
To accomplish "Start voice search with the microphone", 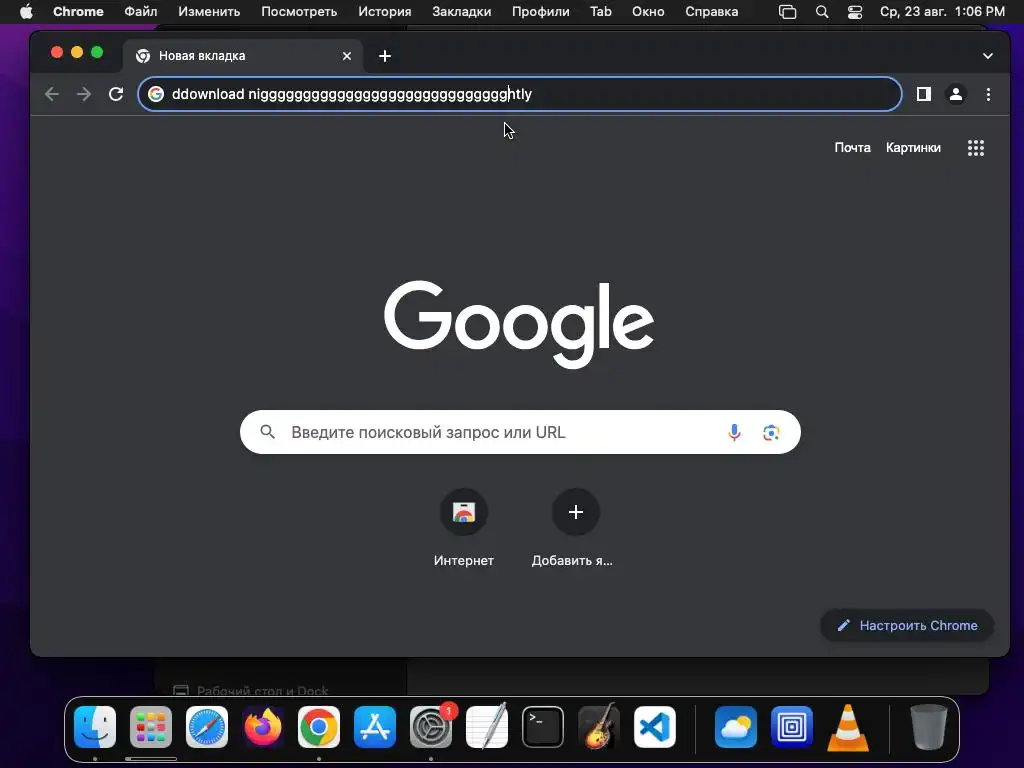I will 734,432.
